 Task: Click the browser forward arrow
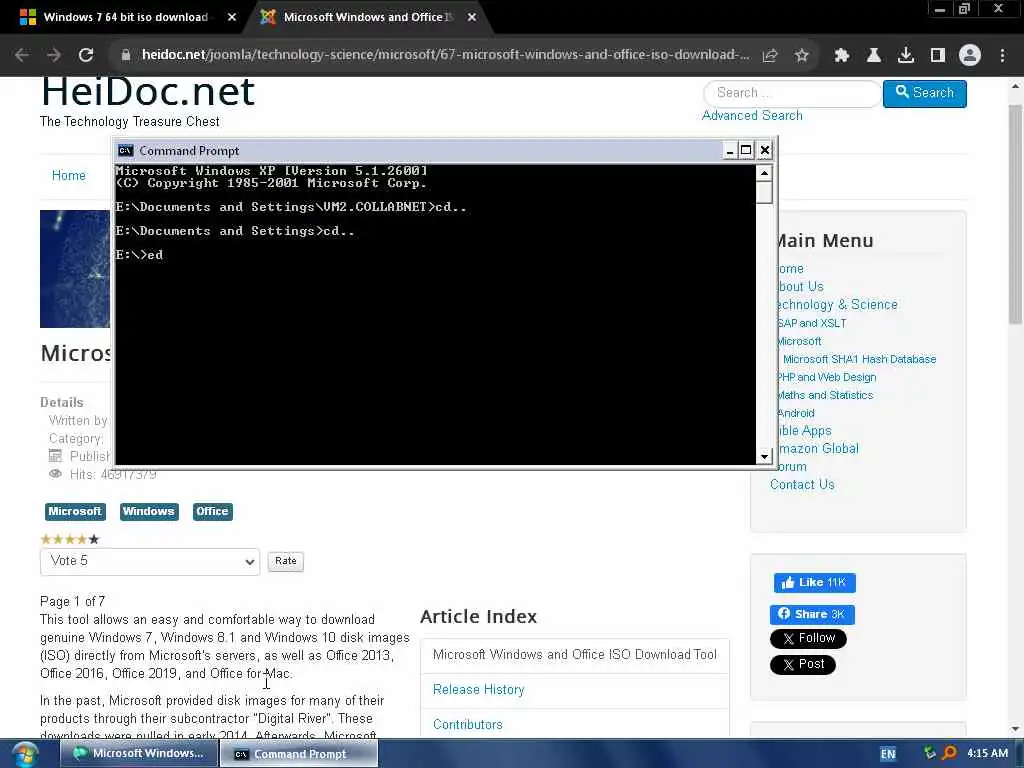(x=54, y=56)
